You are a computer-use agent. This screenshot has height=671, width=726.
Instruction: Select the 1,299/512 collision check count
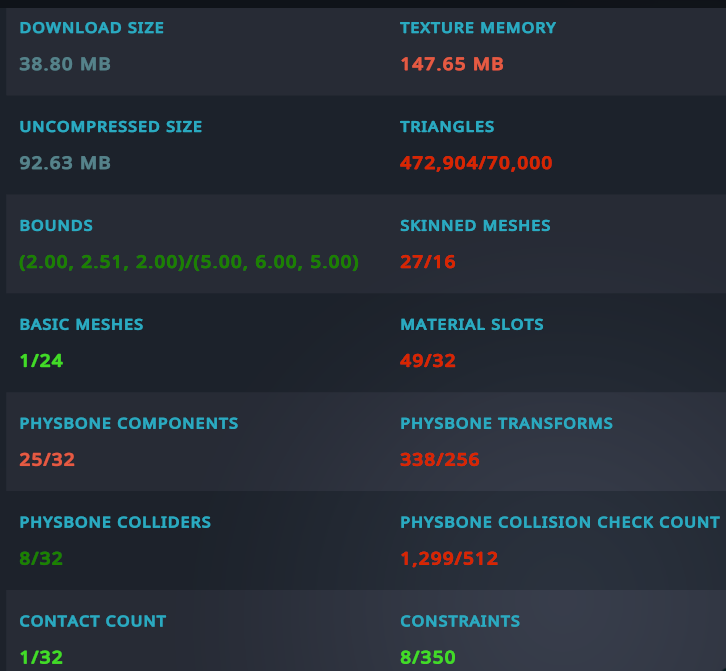pyautogui.click(x=449, y=558)
